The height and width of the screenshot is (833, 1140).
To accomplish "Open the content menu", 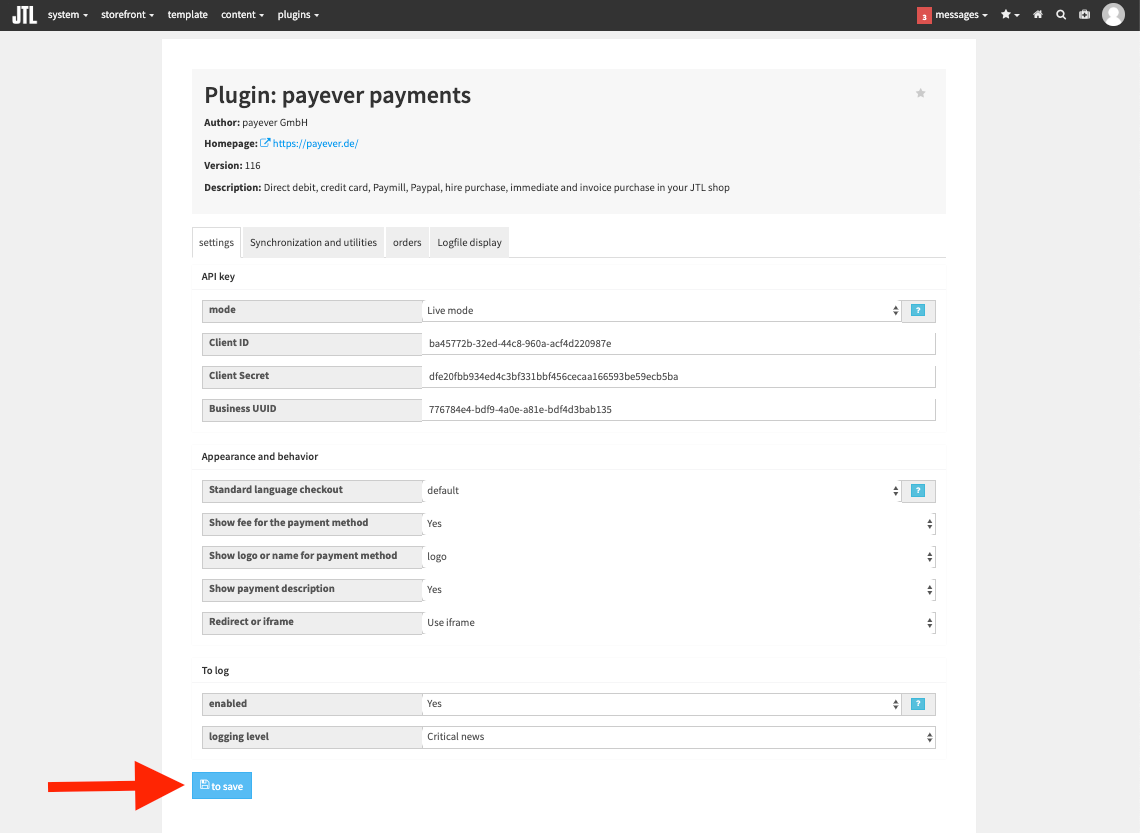I will tap(242, 15).
